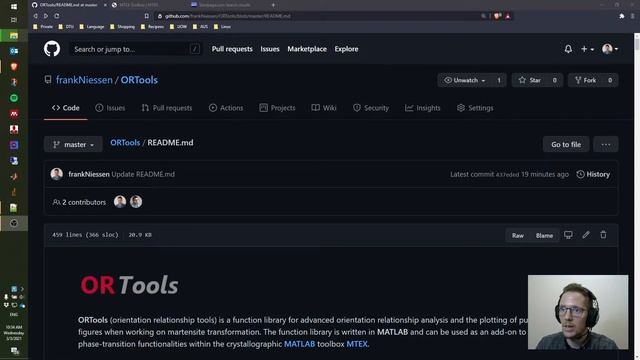Reload the page

coord(57,16)
